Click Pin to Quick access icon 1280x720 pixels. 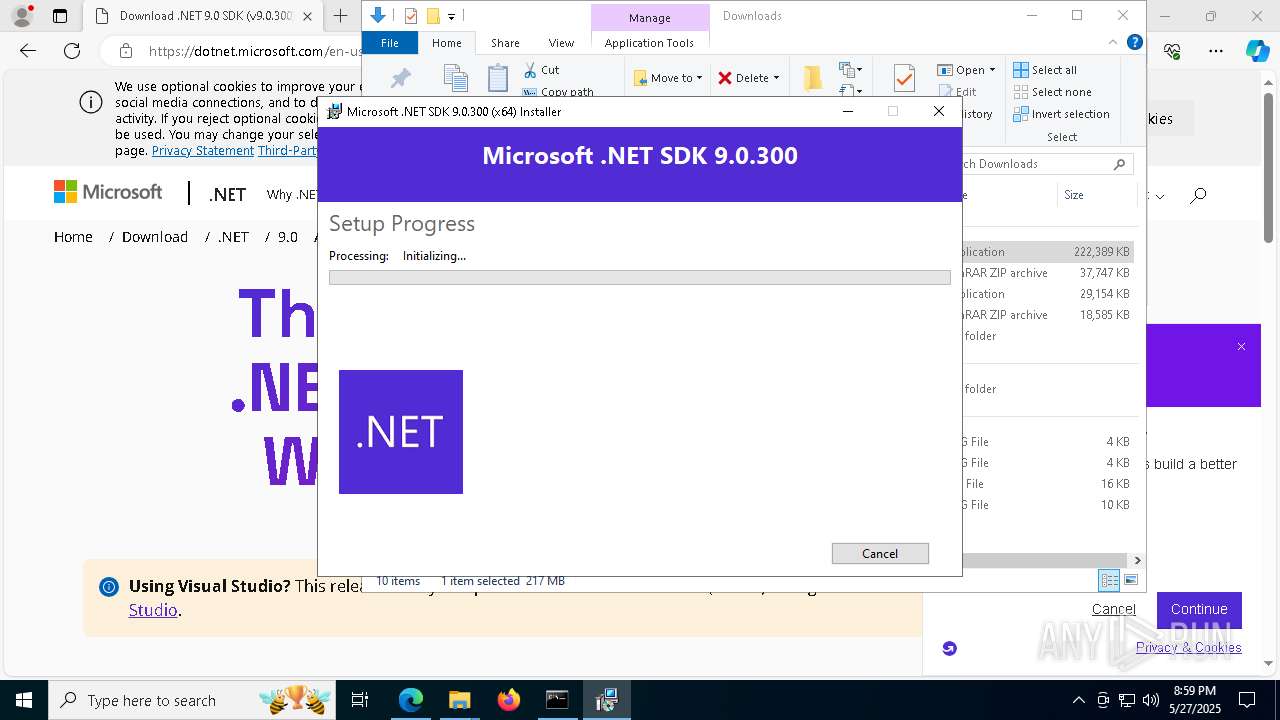(x=400, y=78)
